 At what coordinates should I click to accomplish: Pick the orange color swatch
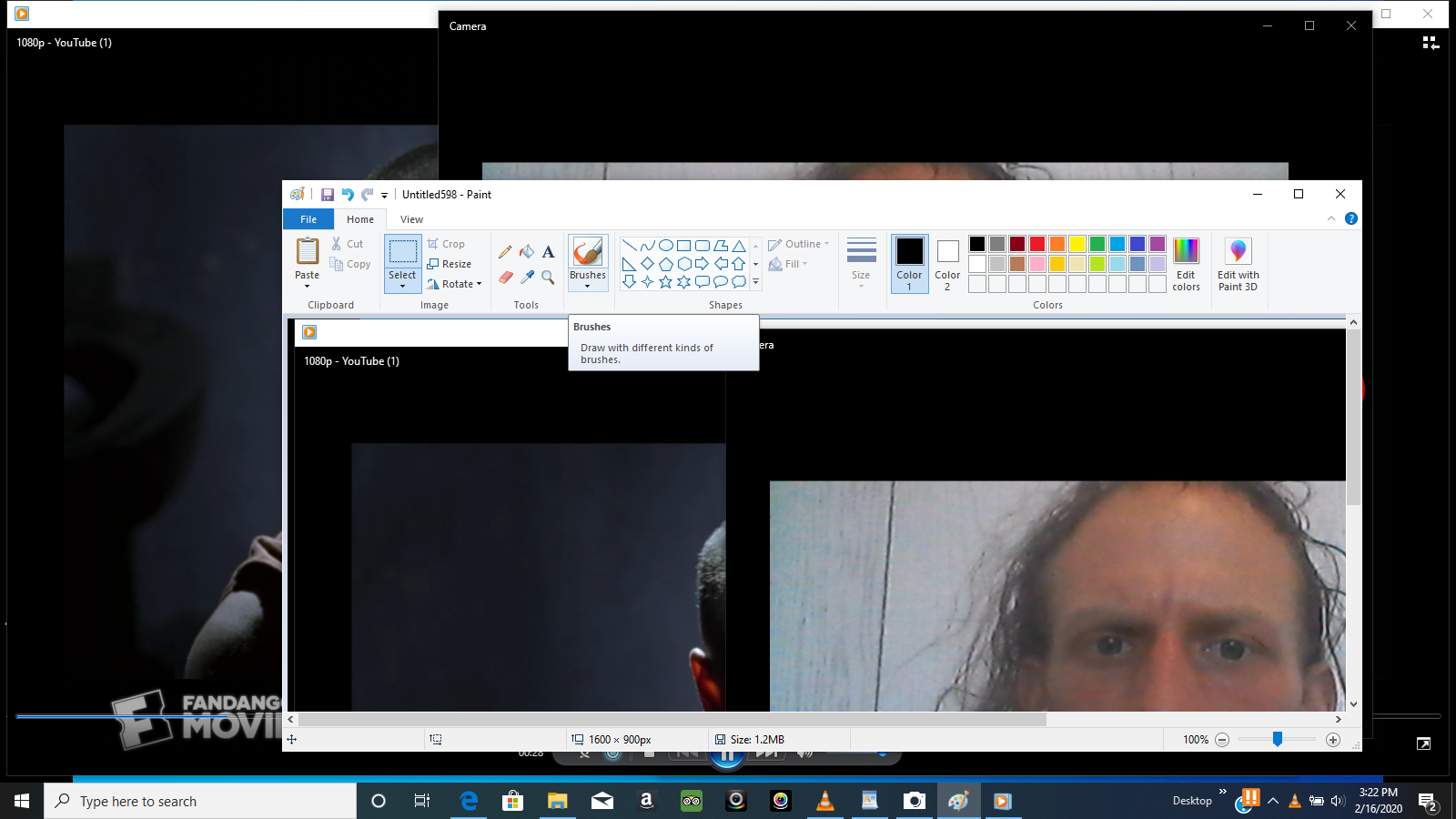(1057, 244)
